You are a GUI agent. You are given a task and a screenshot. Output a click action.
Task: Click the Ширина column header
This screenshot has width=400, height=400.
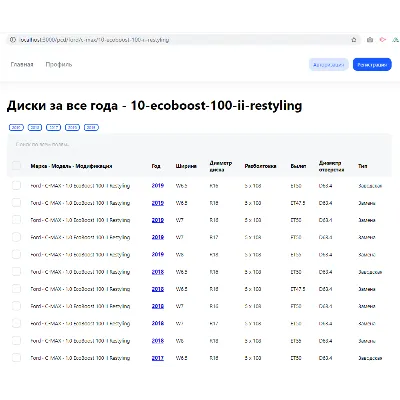point(186,166)
